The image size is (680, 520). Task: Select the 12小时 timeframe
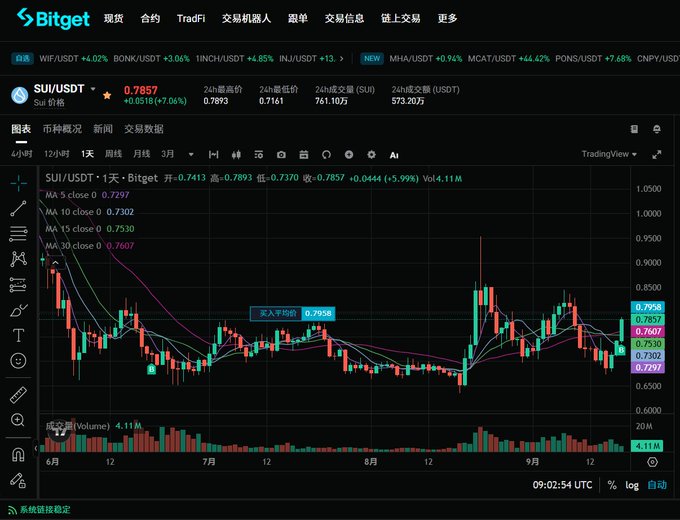pos(57,154)
